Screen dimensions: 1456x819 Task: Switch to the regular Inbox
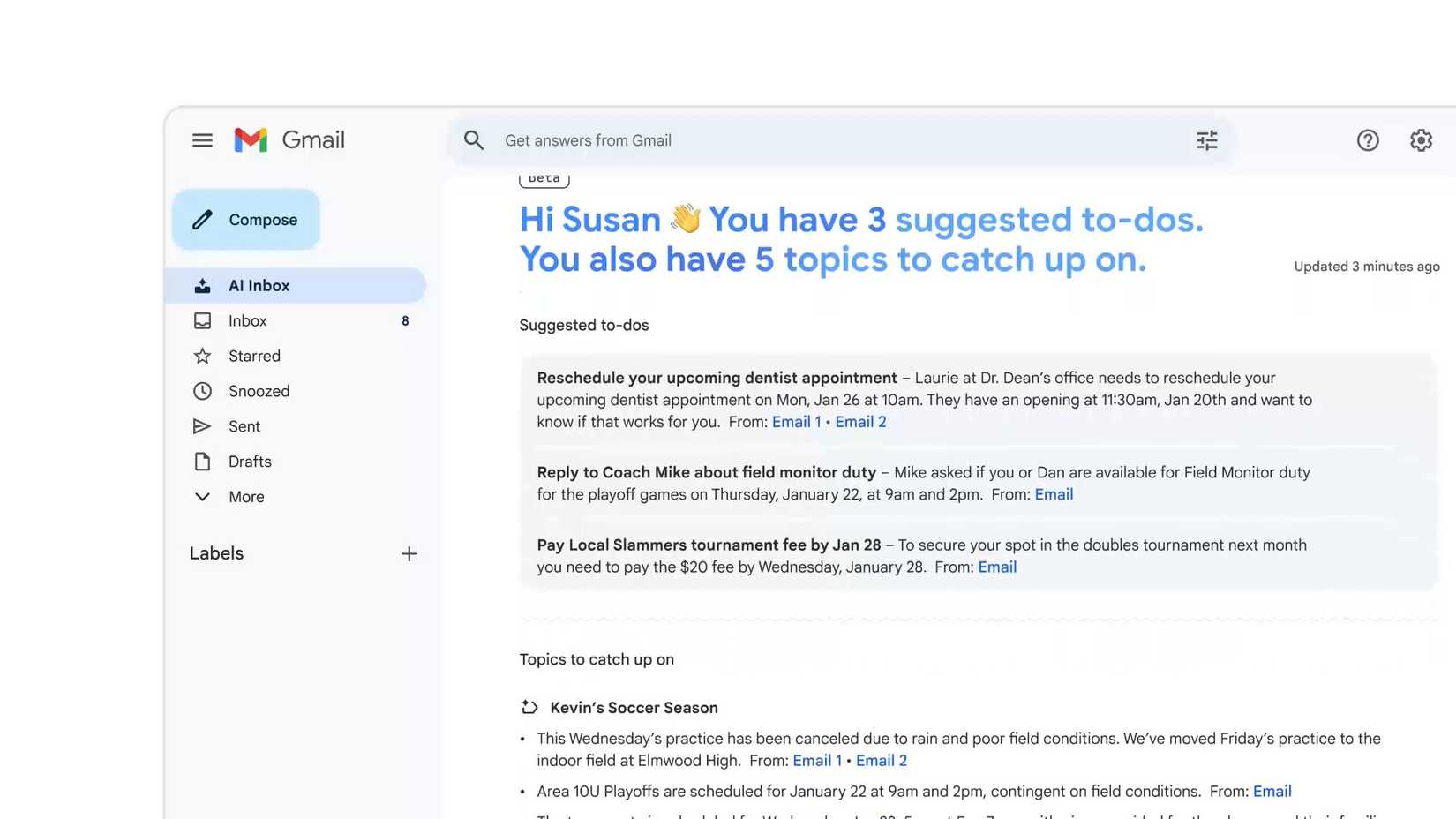(247, 320)
